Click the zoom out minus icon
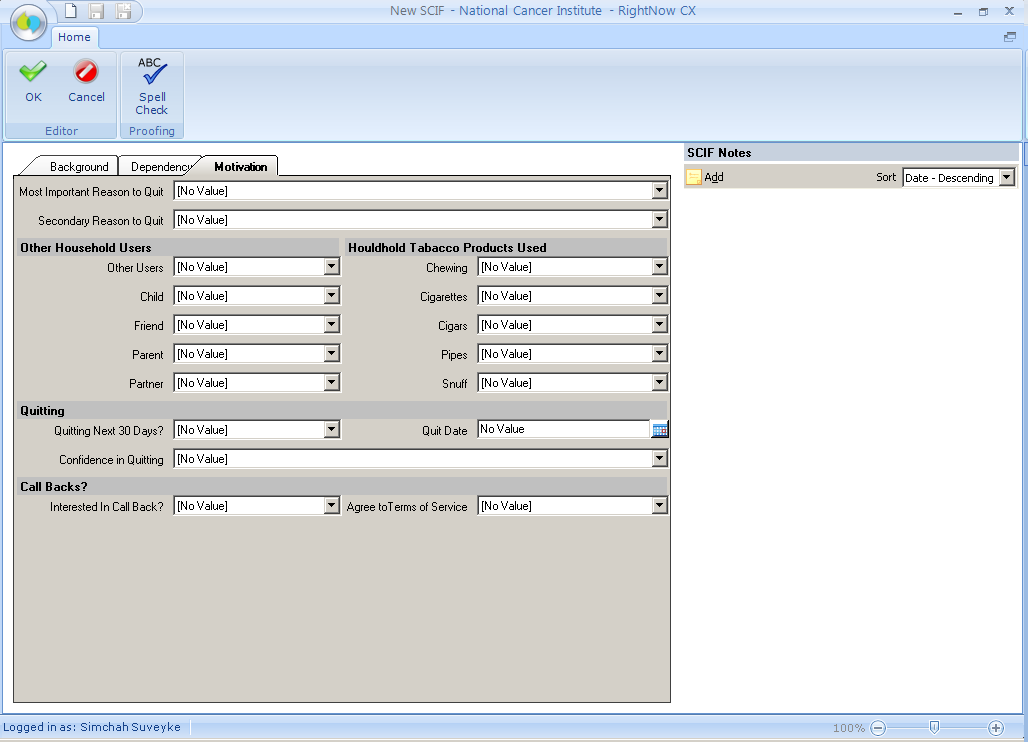The image size is (1028, 742). 878,728
